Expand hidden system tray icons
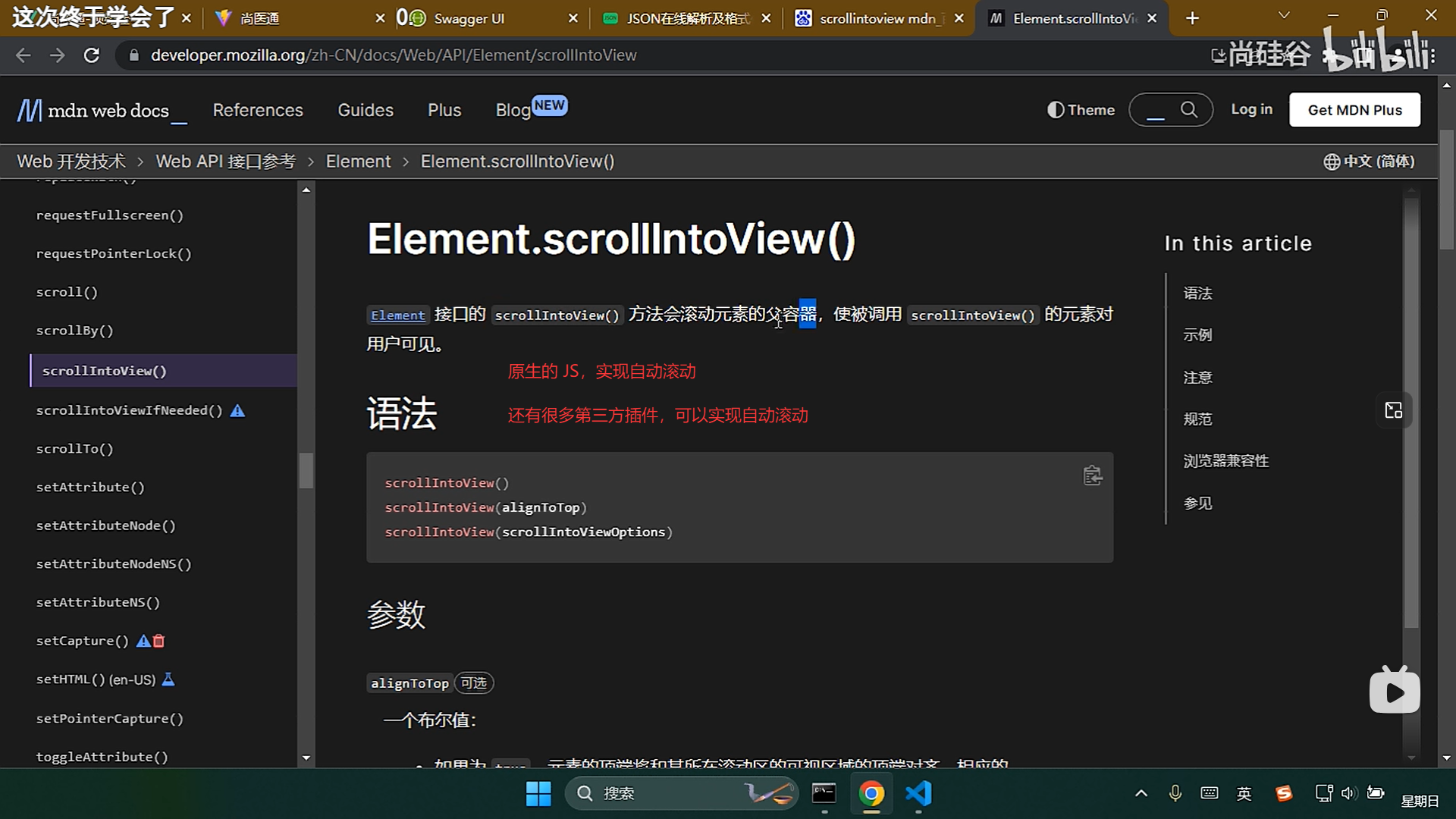The image size is (1456, 819). point(1141,793)
